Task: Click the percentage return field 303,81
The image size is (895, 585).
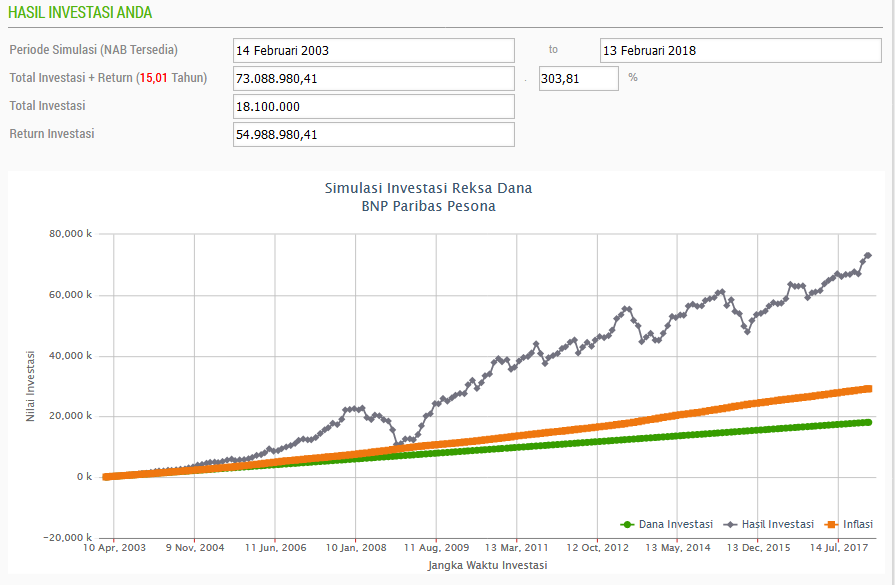Action: 578,78
